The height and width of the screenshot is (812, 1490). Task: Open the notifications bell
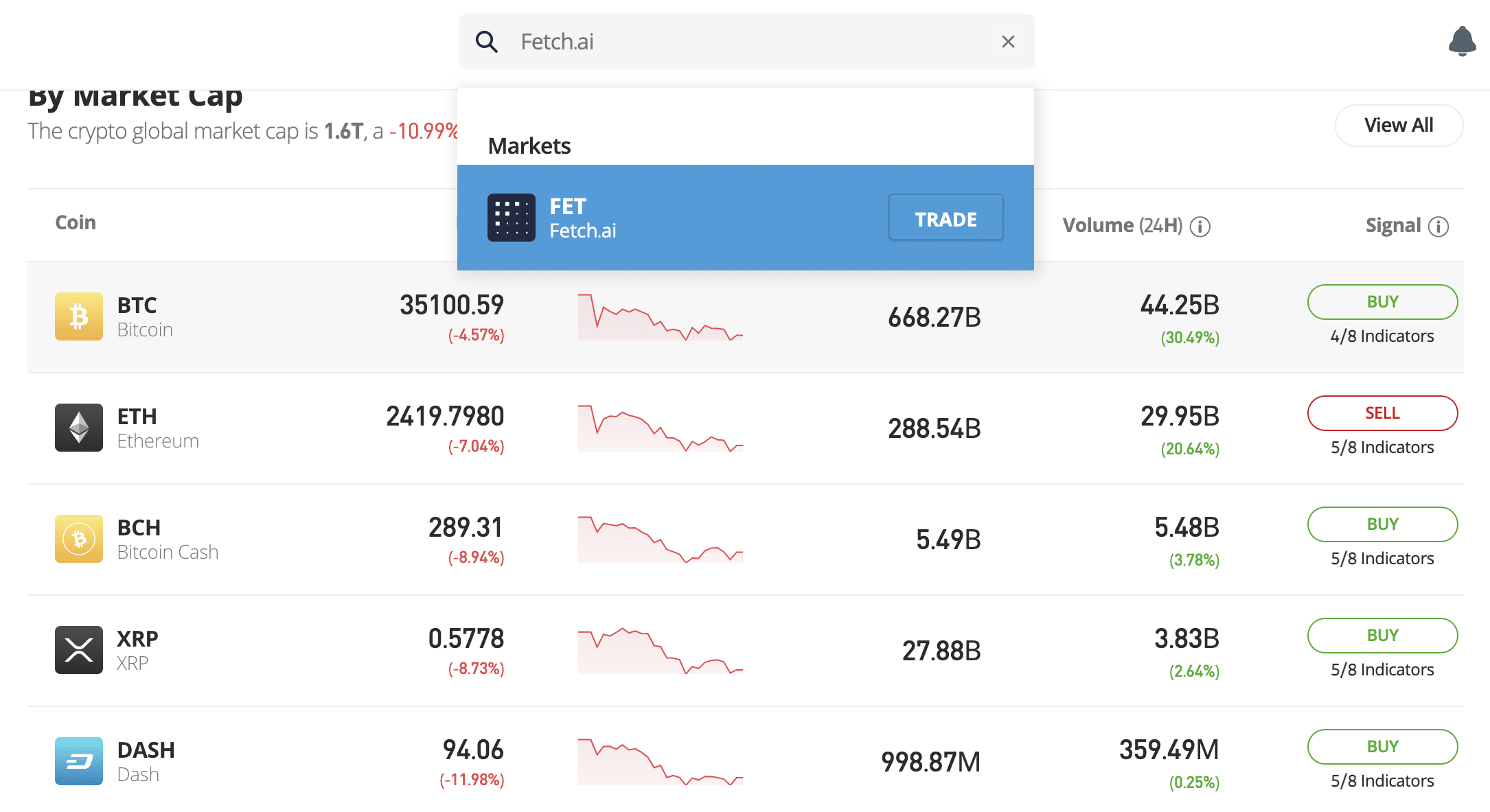(x=1462, y=41)
